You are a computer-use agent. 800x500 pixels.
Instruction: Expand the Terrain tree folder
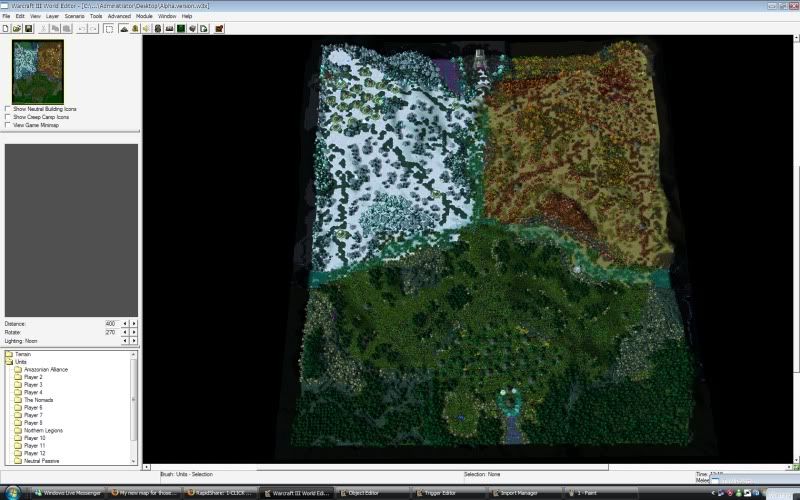pos(9,354)
